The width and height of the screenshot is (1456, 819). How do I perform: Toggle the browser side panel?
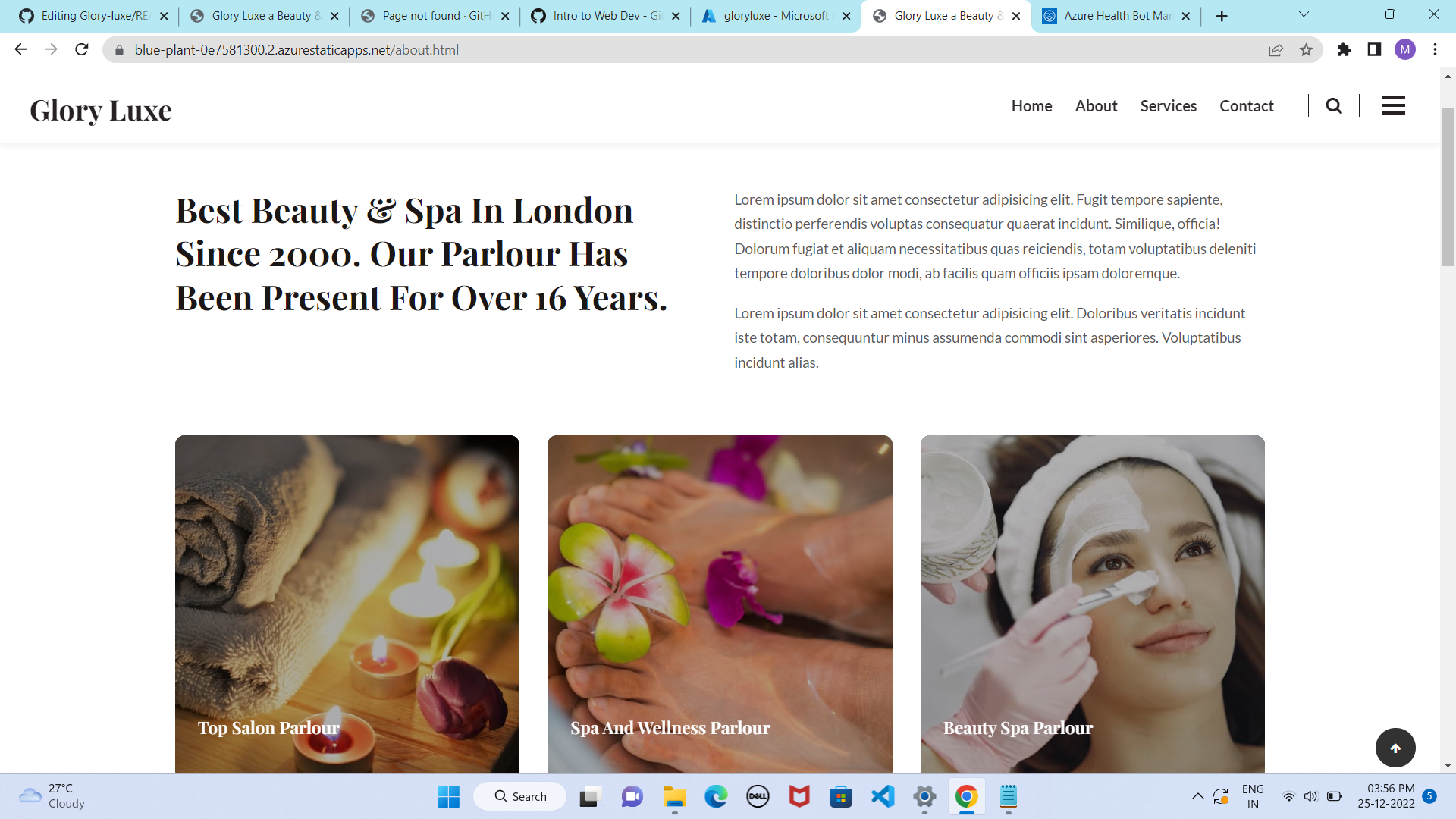pyautogui.click(x=1374, y=50)
